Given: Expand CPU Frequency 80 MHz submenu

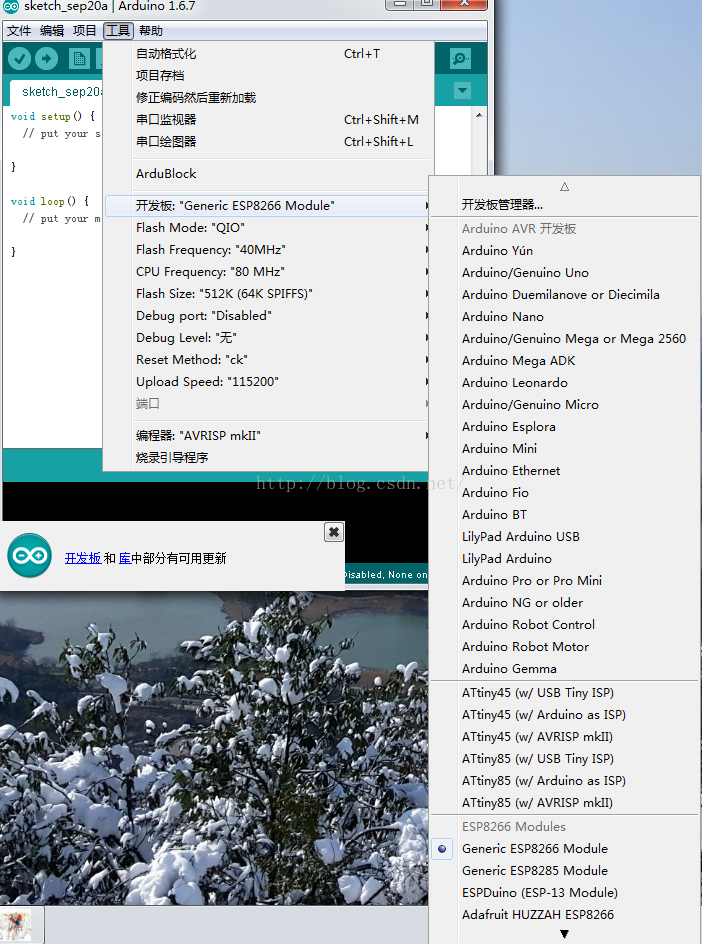Looking at the screenshot, I should coord(268,272).
